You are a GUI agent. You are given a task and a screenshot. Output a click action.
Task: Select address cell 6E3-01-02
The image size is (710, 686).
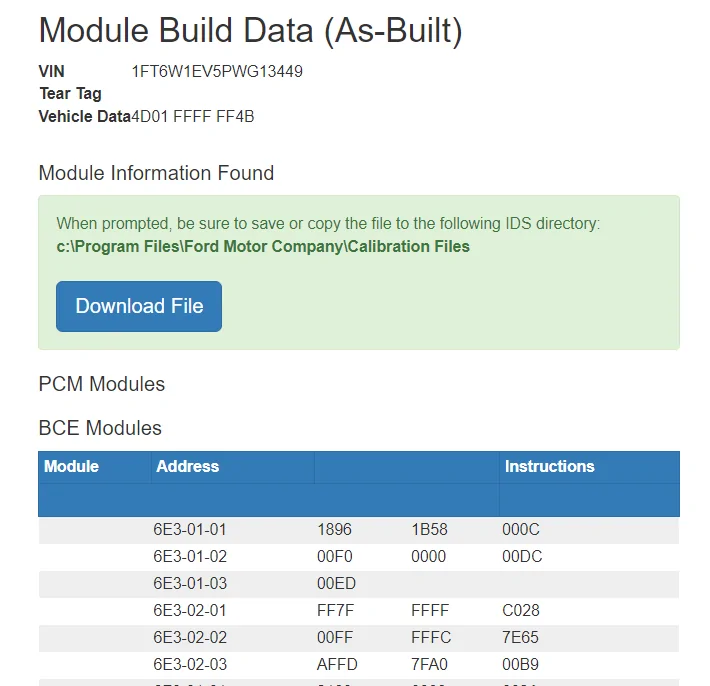click(x=190, y=556)
